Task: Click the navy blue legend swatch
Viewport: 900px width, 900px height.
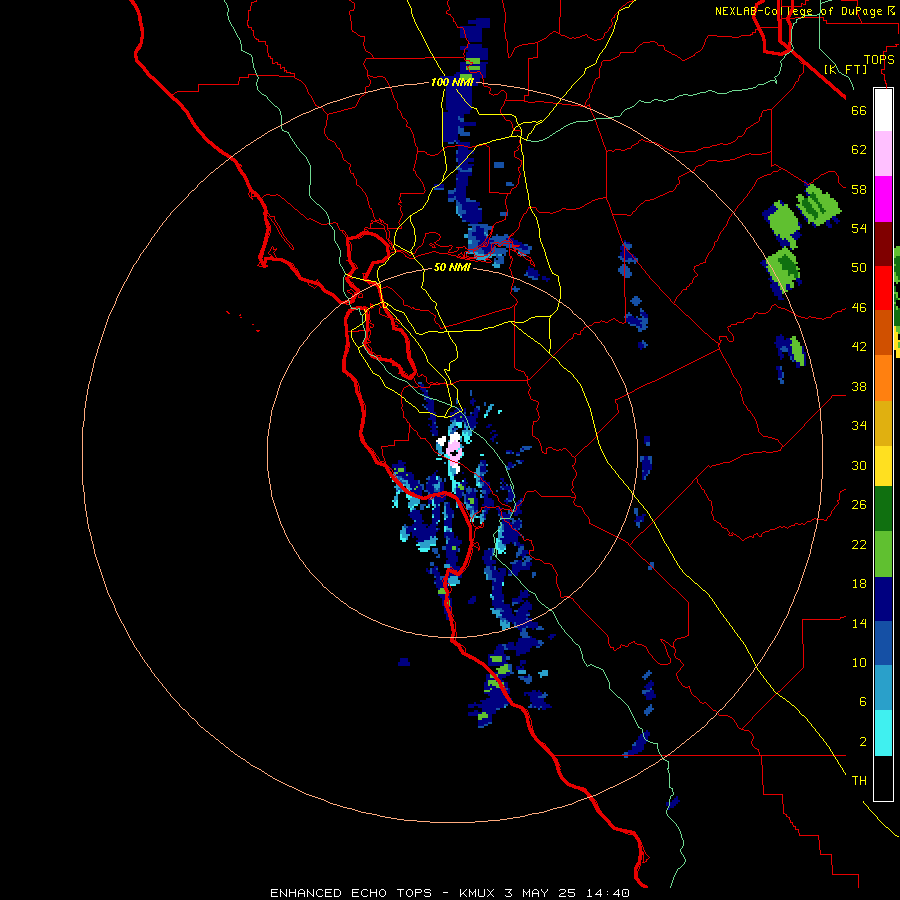Action: click(883, 599)
